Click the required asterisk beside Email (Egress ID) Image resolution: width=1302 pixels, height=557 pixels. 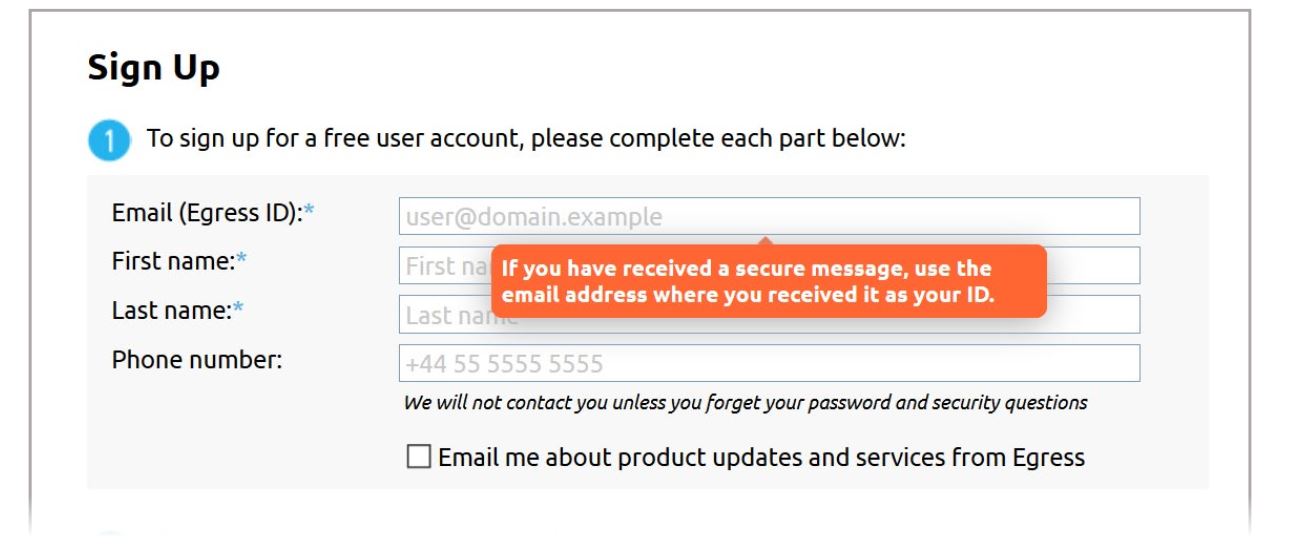pyautogui.click(x=309, y=212)
